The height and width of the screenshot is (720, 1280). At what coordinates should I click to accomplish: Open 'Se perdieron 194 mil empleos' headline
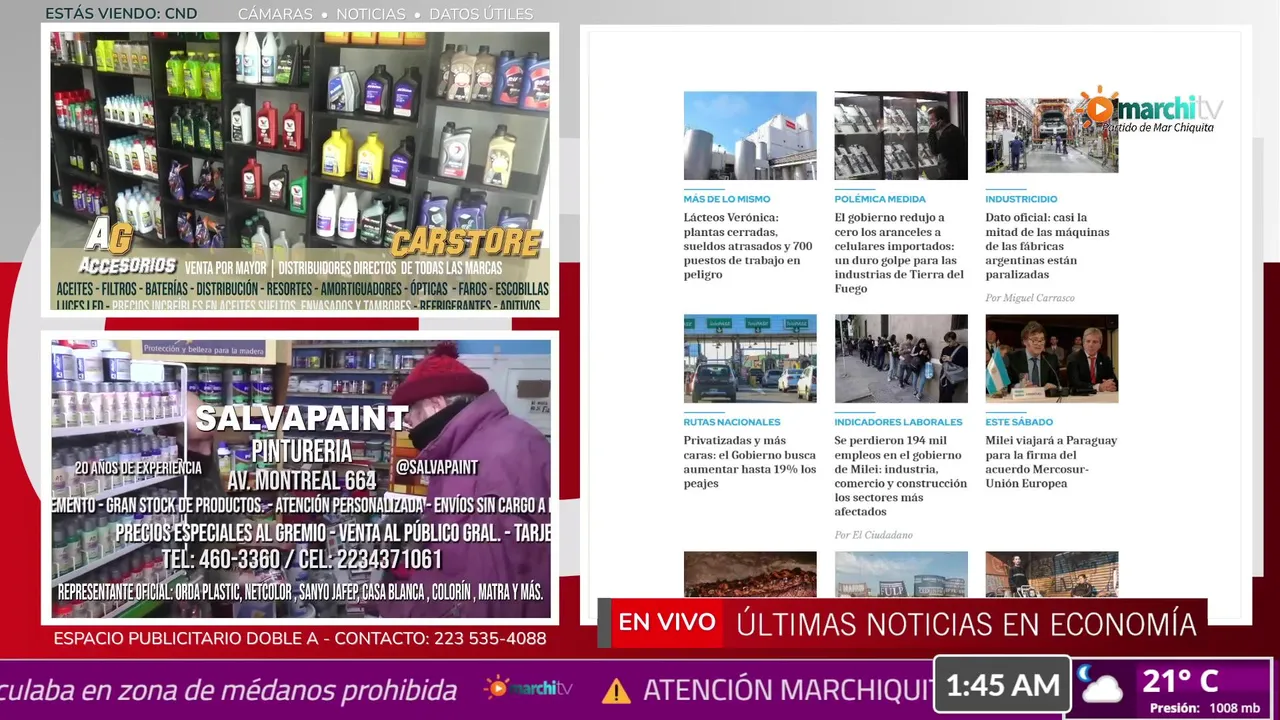coord(901,476)
